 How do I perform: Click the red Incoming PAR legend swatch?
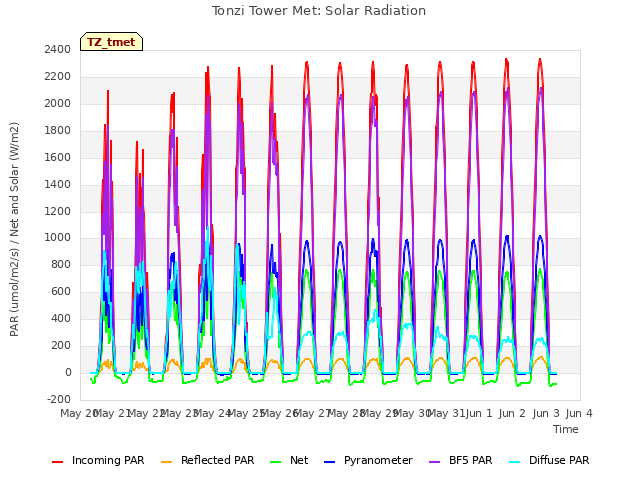[x=58, y=462]
